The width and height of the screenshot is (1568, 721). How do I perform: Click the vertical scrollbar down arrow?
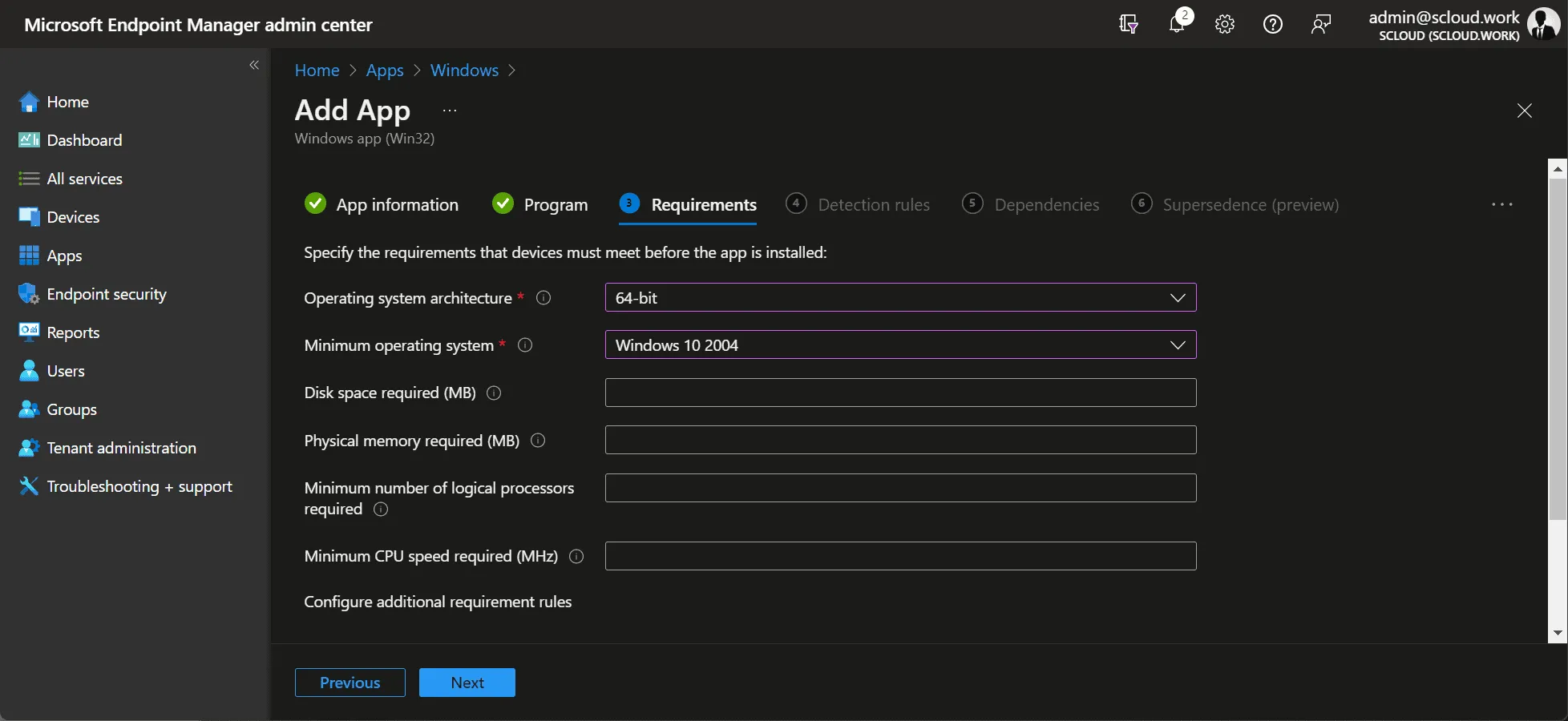click(1557, 633)
